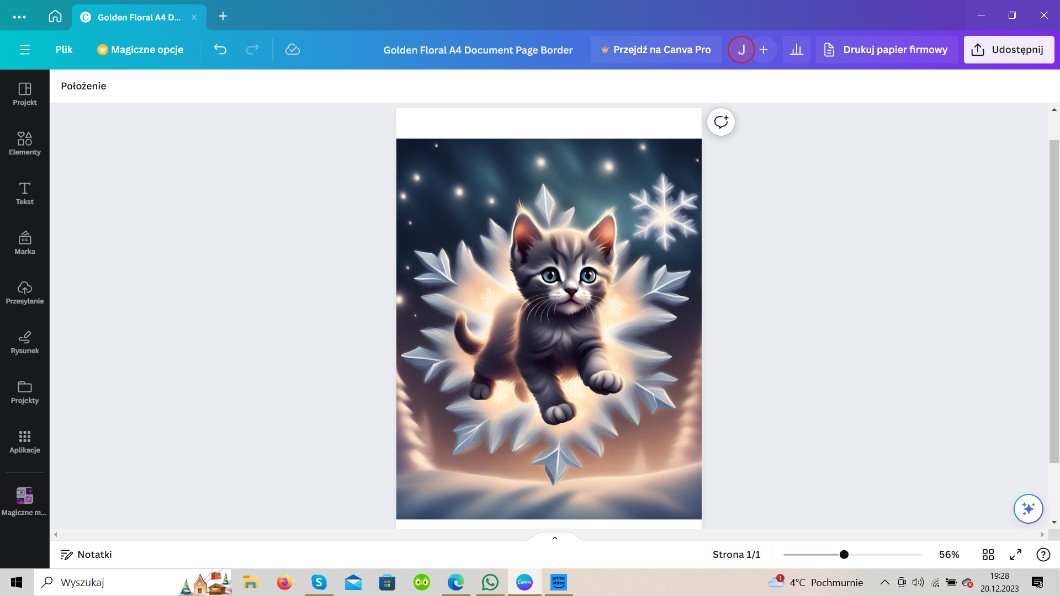This screenshot has height=596, width=1060.
Task: Open the Aplikacje panel
Action: (24, 441)
